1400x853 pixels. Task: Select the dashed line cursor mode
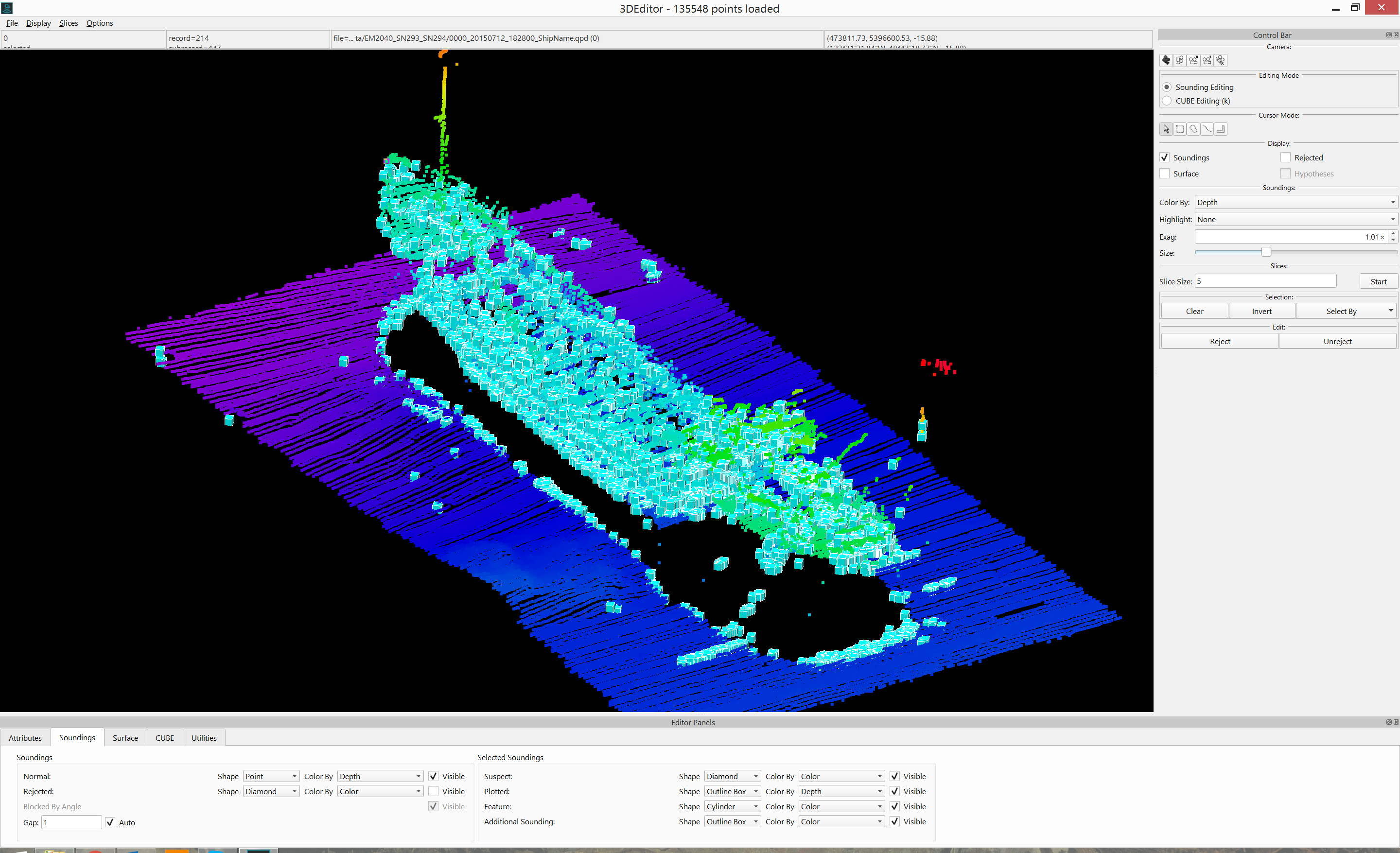click(1207, 129)
